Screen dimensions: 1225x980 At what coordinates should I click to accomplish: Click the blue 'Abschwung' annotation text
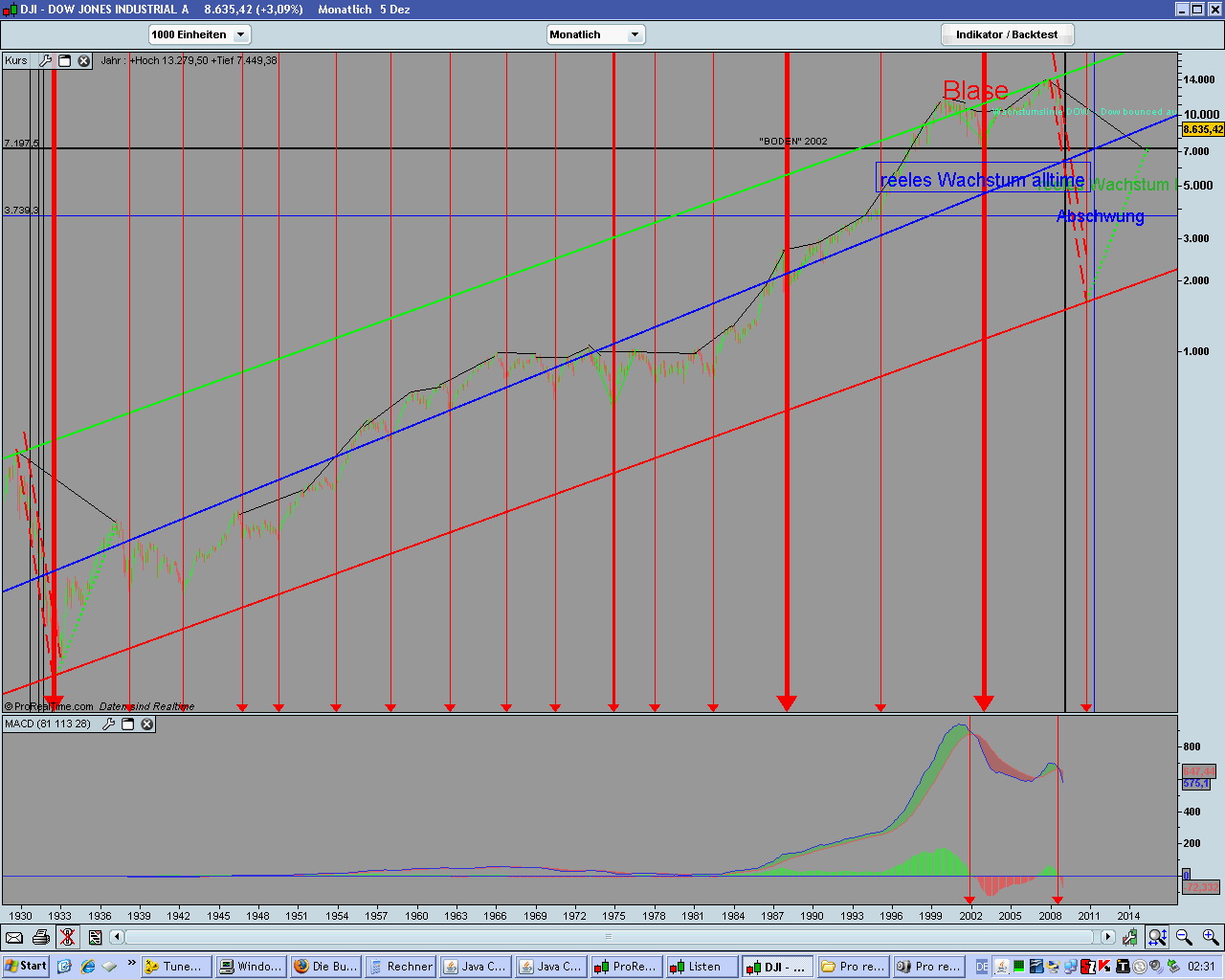tap(1100, 216)
